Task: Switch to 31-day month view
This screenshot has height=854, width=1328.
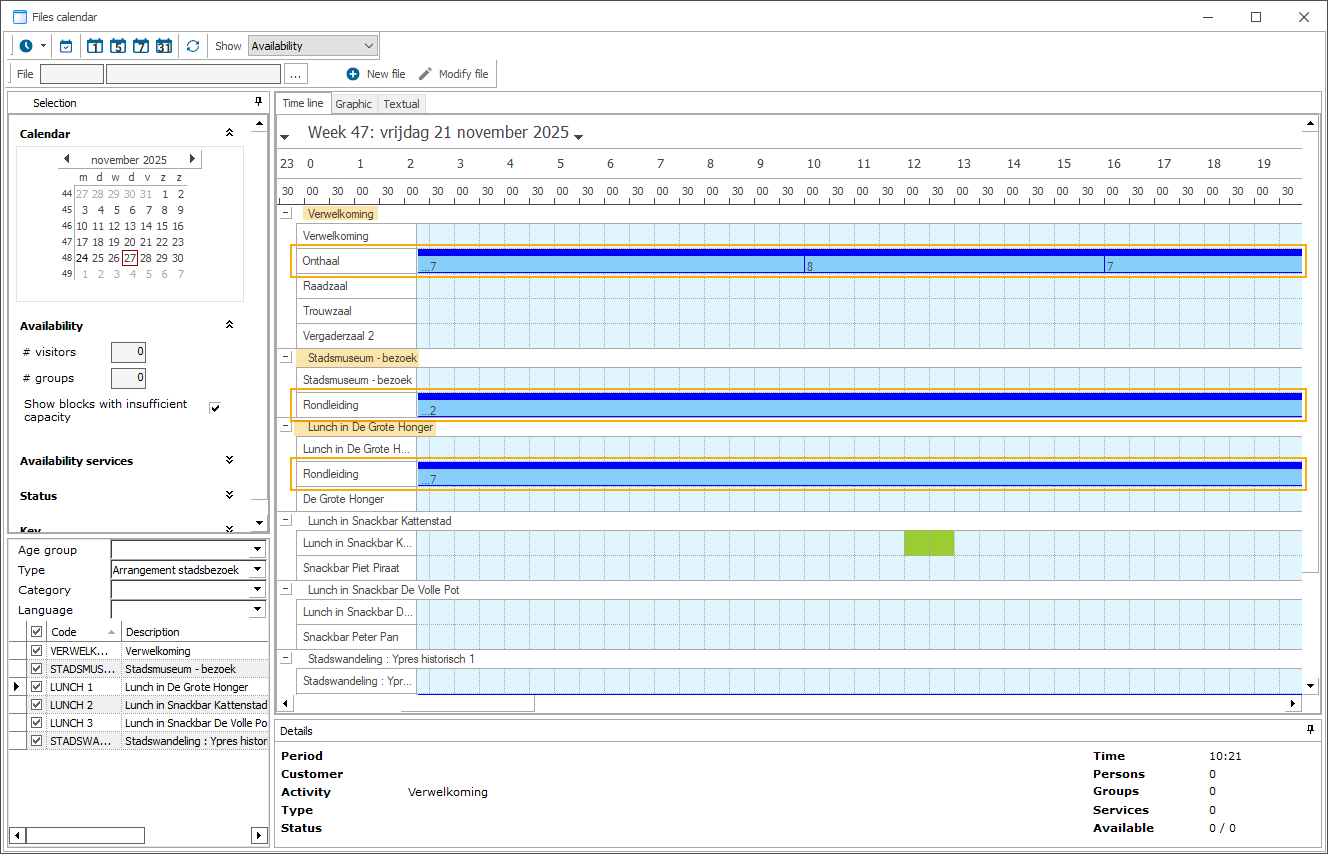Action: point(164,46)
